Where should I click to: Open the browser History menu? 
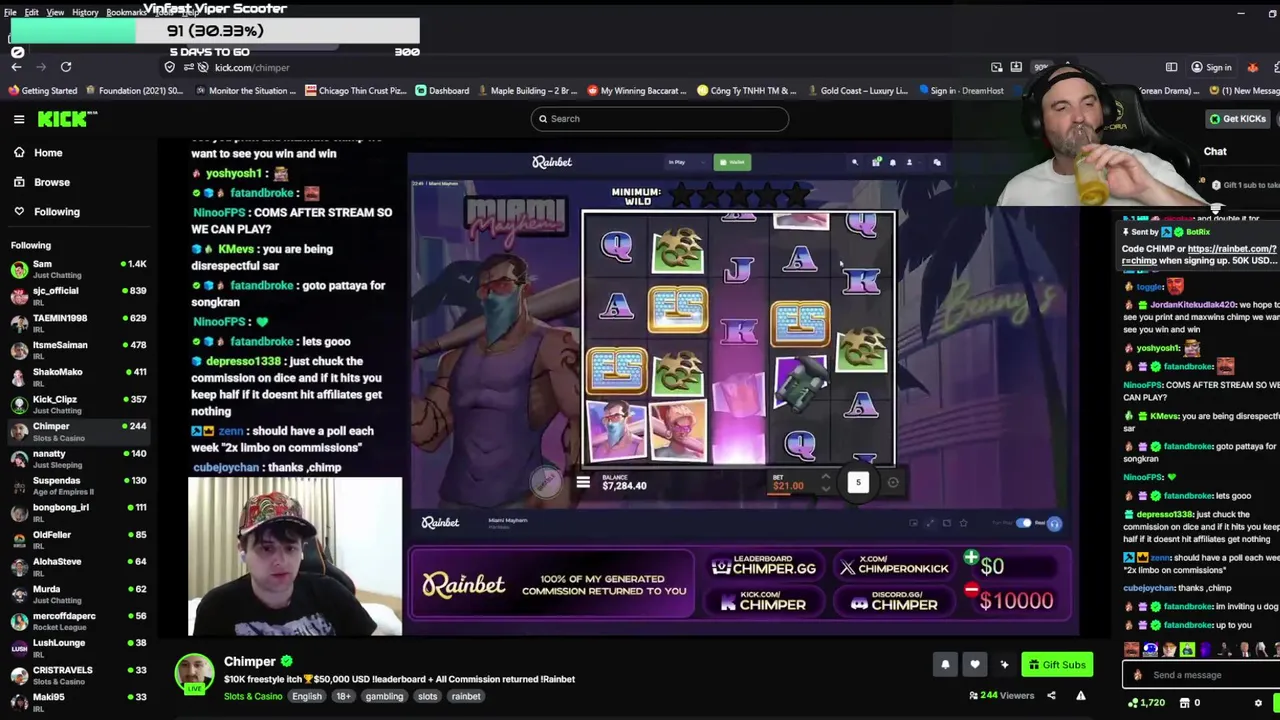coord(85,13)
